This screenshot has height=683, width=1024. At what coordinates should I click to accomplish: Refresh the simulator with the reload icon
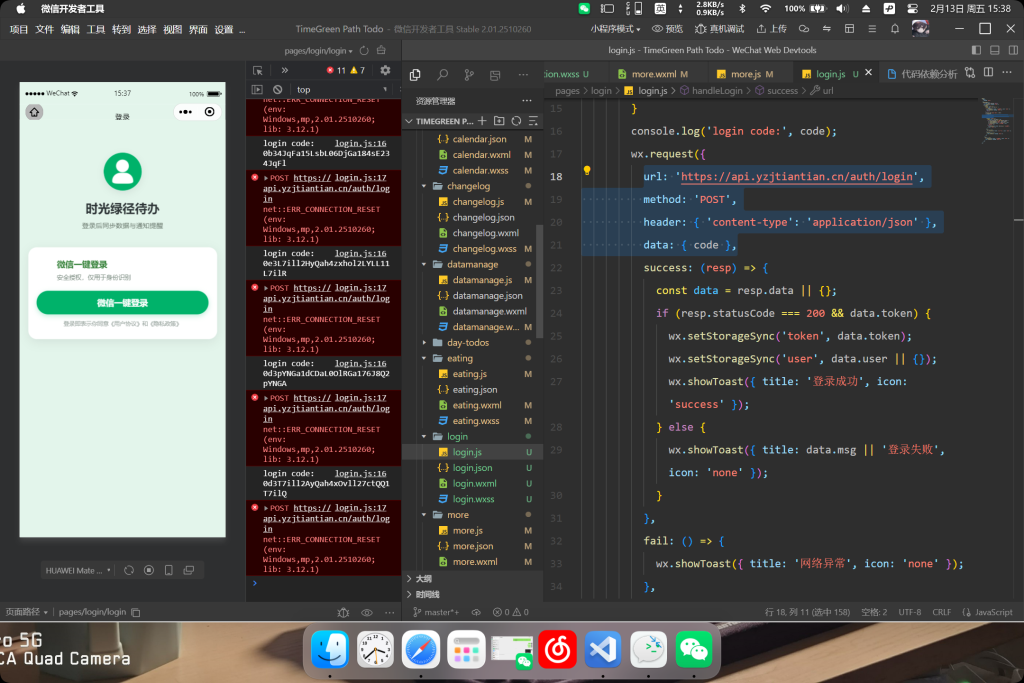(x=365, y=50)
